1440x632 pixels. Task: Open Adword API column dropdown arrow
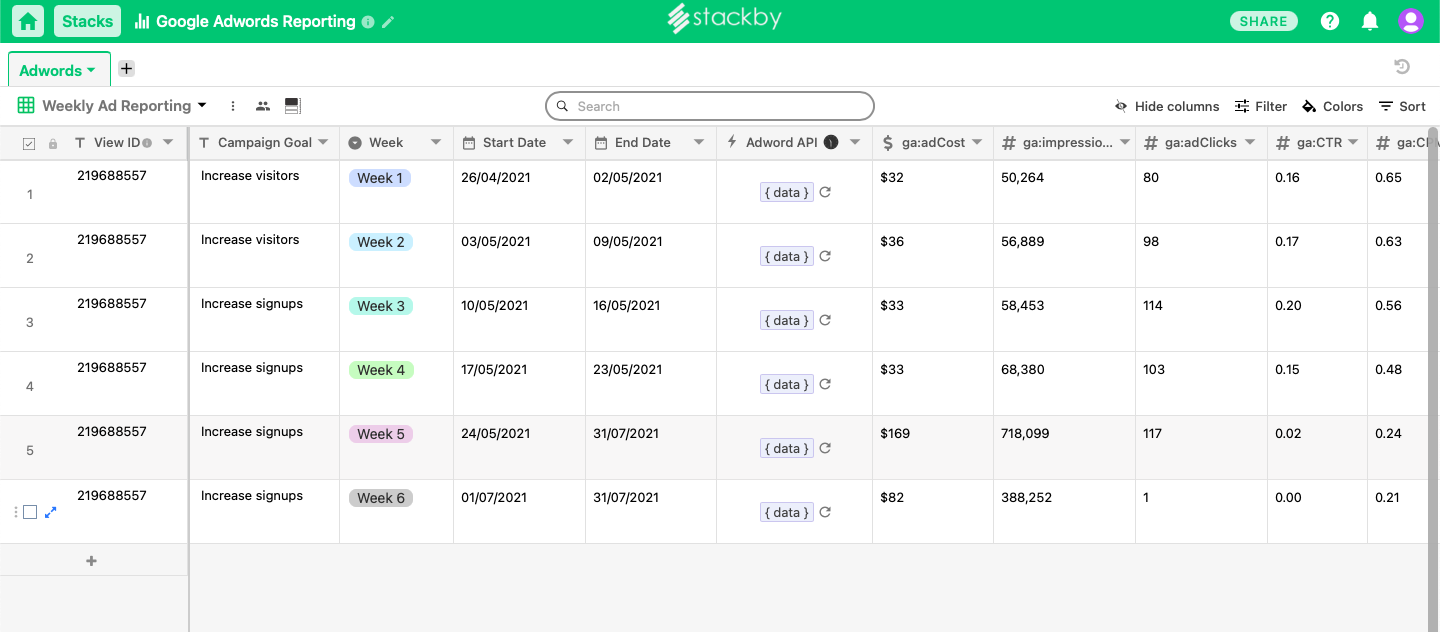click(x=855, y=142)
